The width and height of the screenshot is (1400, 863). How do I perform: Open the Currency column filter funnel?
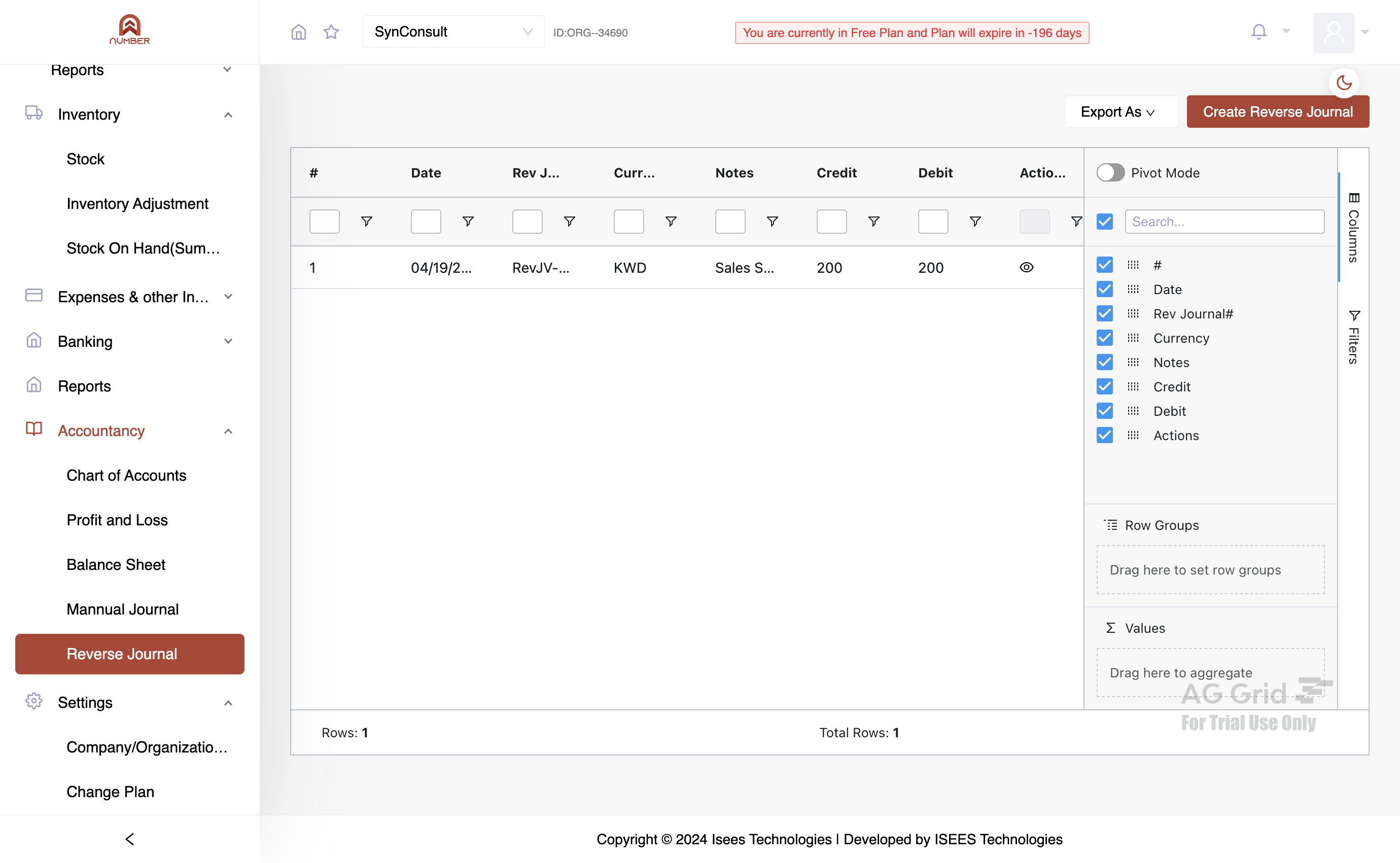pyautogui.click(x=671, y=222)
